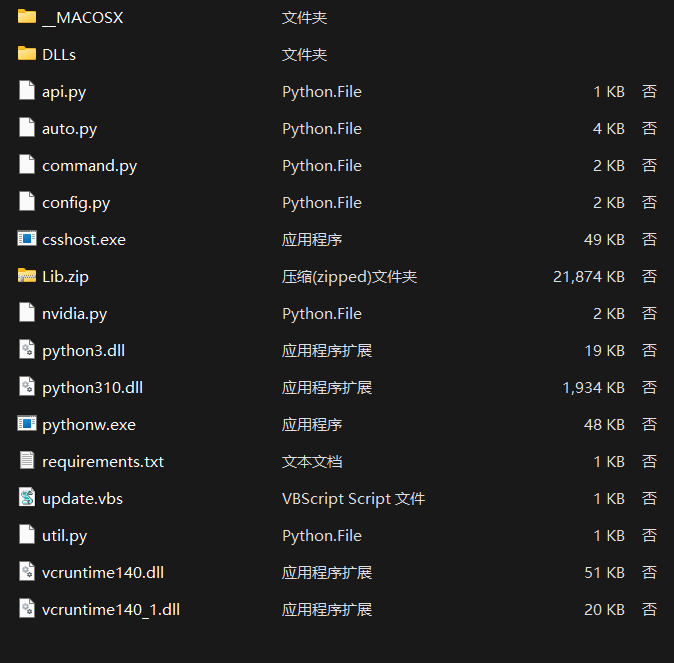674x663 pixels.
Task: Click the vcruntime140_1.dll gear icon
Action: coord(27,608)
